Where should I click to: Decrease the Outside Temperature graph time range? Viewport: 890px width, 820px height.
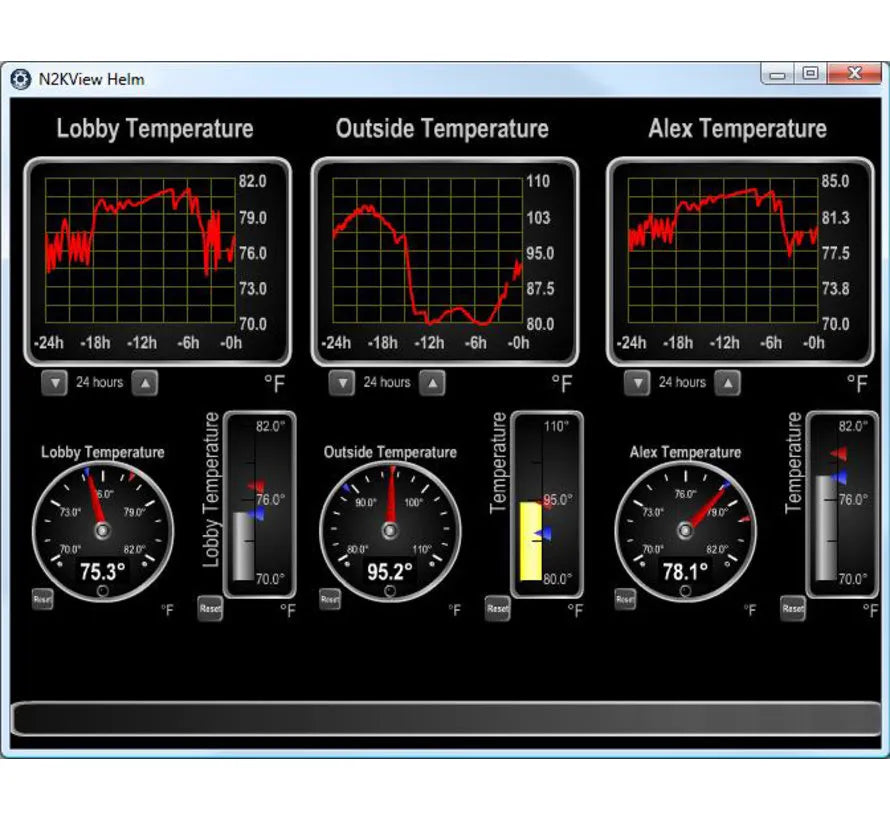coord(341,382)
